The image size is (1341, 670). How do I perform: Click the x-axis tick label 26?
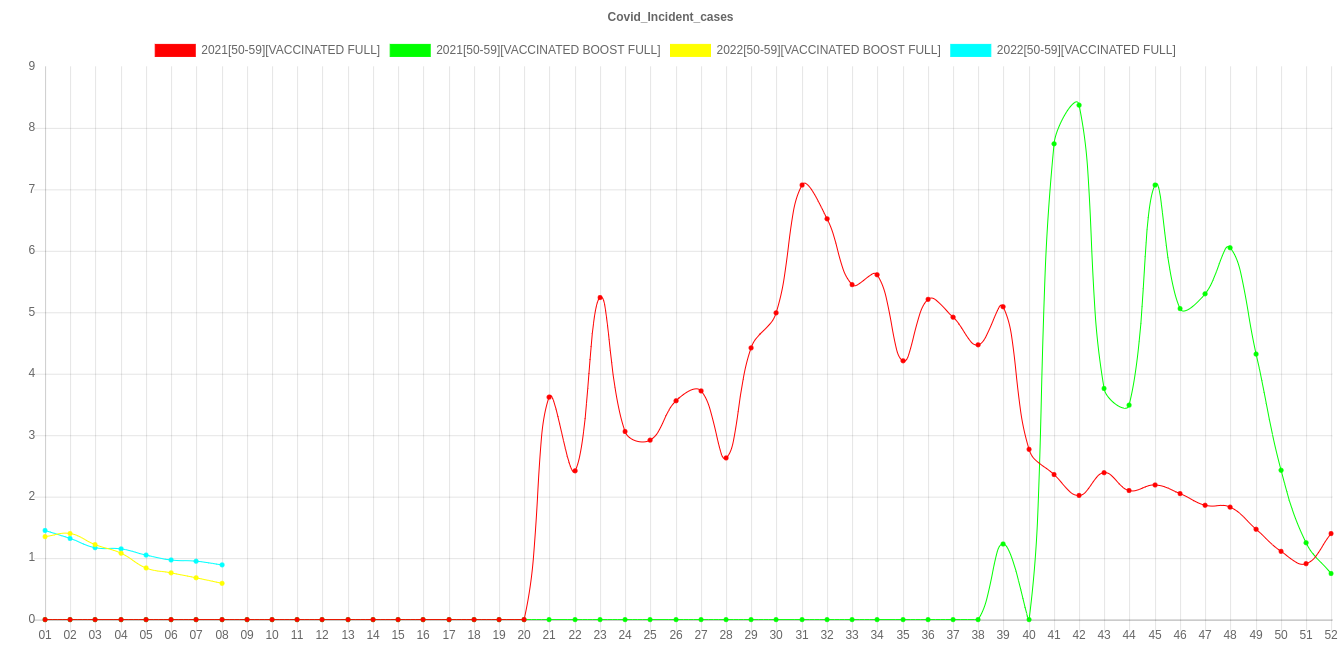click(x=676, y=635)
